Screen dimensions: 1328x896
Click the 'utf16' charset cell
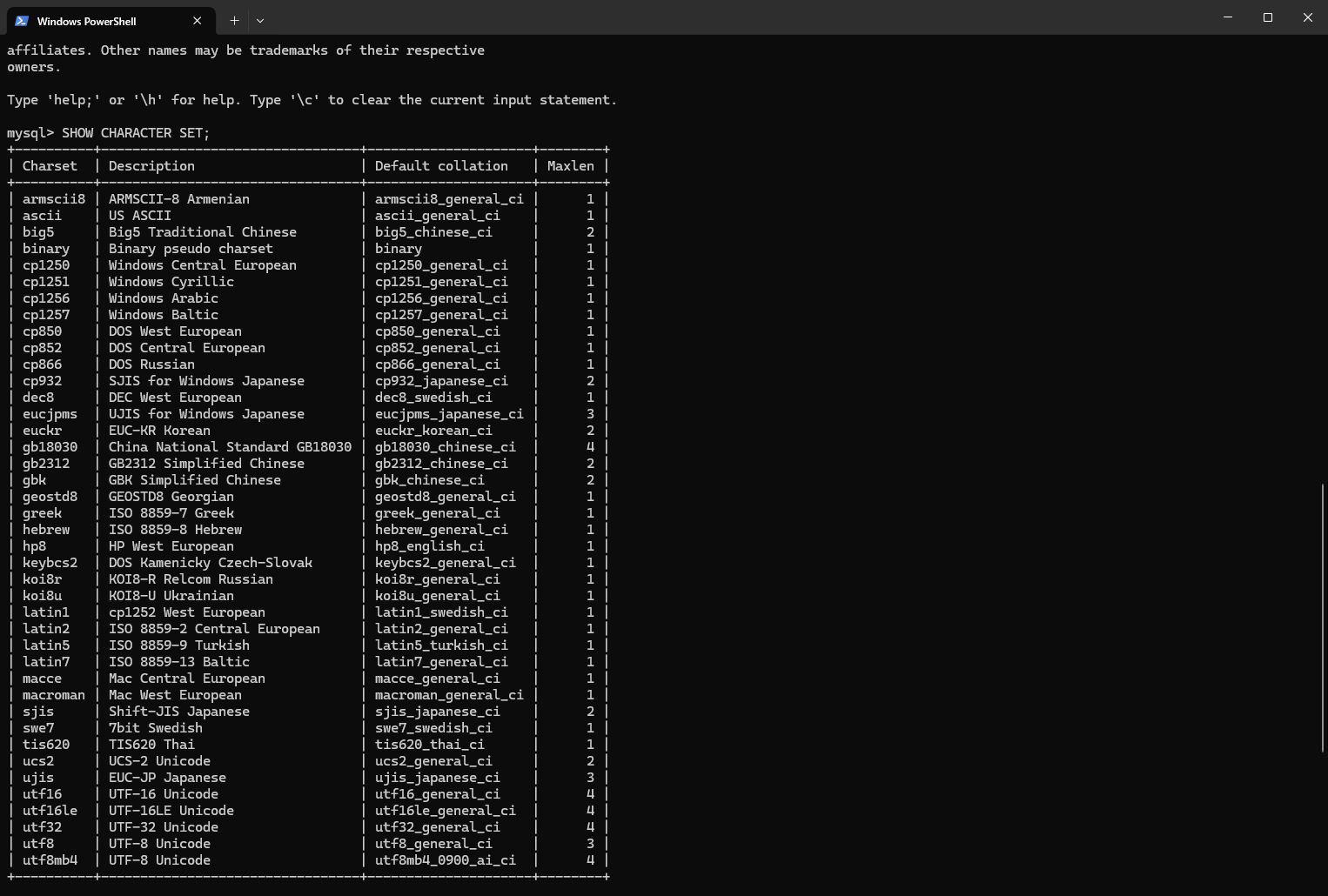tap(42, 794)
